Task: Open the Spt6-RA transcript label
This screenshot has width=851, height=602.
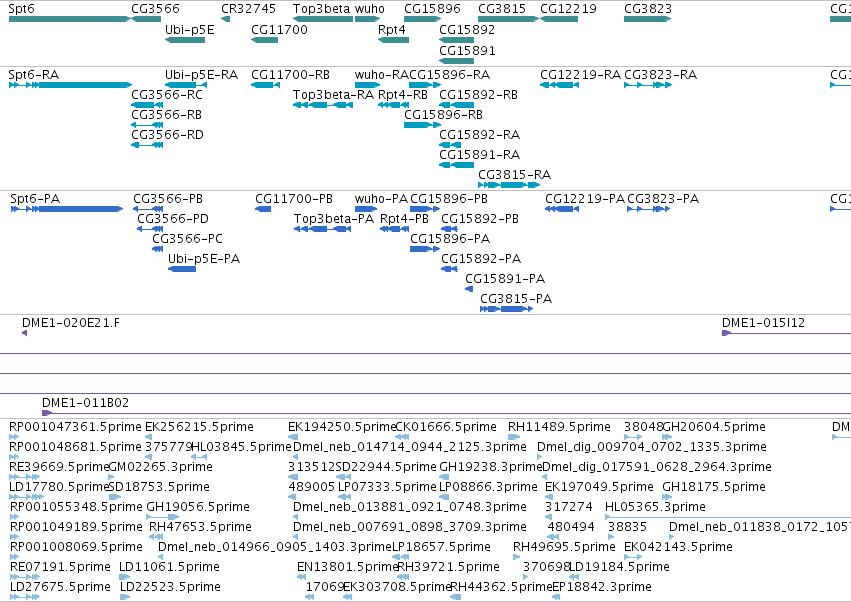Action: pyautogui.click(x=34, y=75)
